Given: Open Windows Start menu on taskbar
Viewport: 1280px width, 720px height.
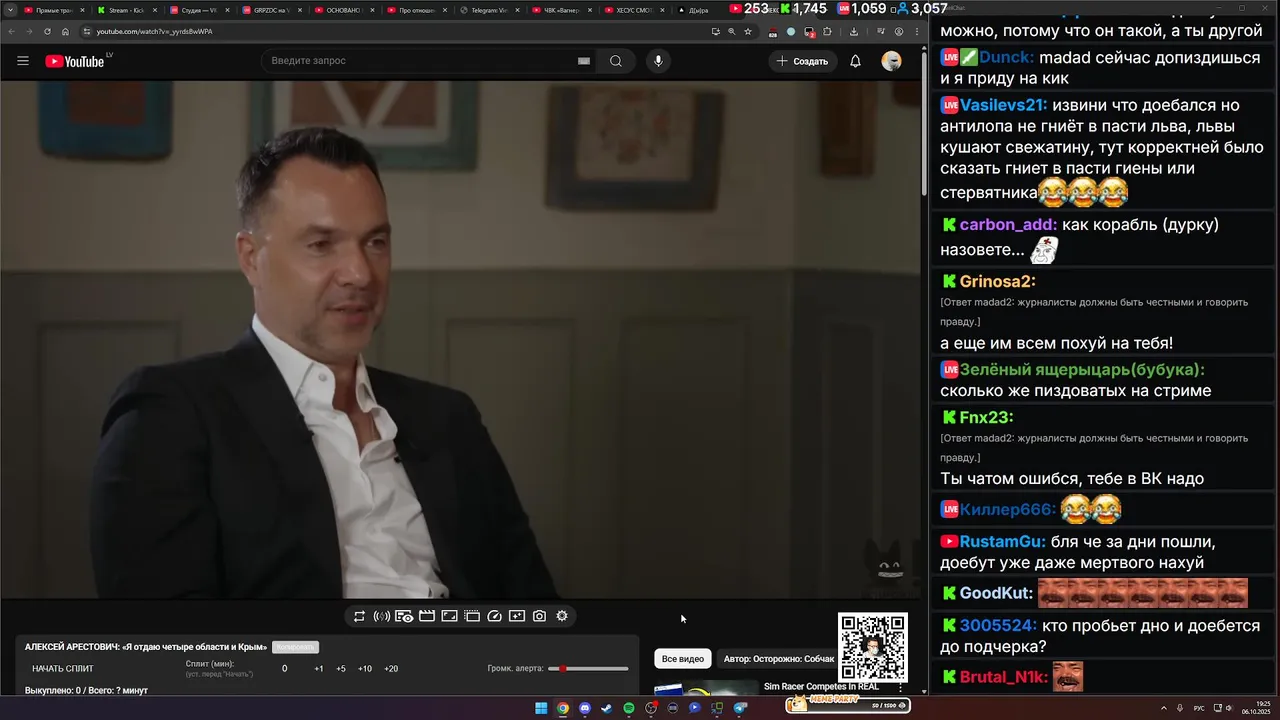Looking at the screenshot, I should tap(541, 708).
